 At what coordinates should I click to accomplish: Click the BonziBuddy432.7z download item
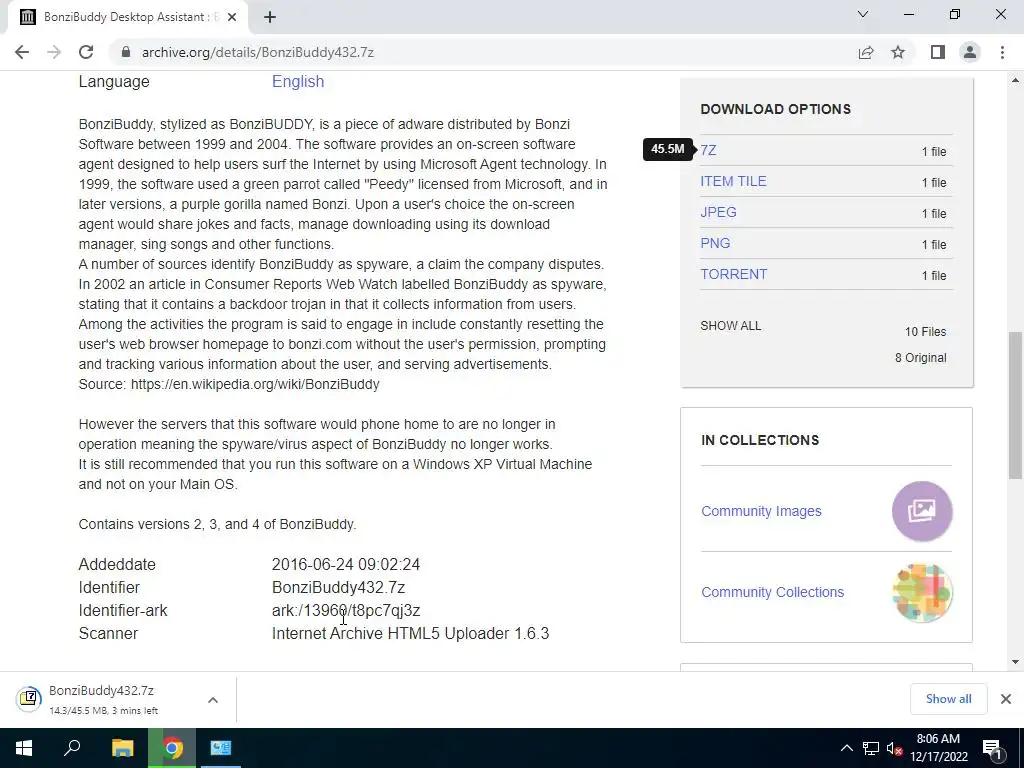(101, 699)
